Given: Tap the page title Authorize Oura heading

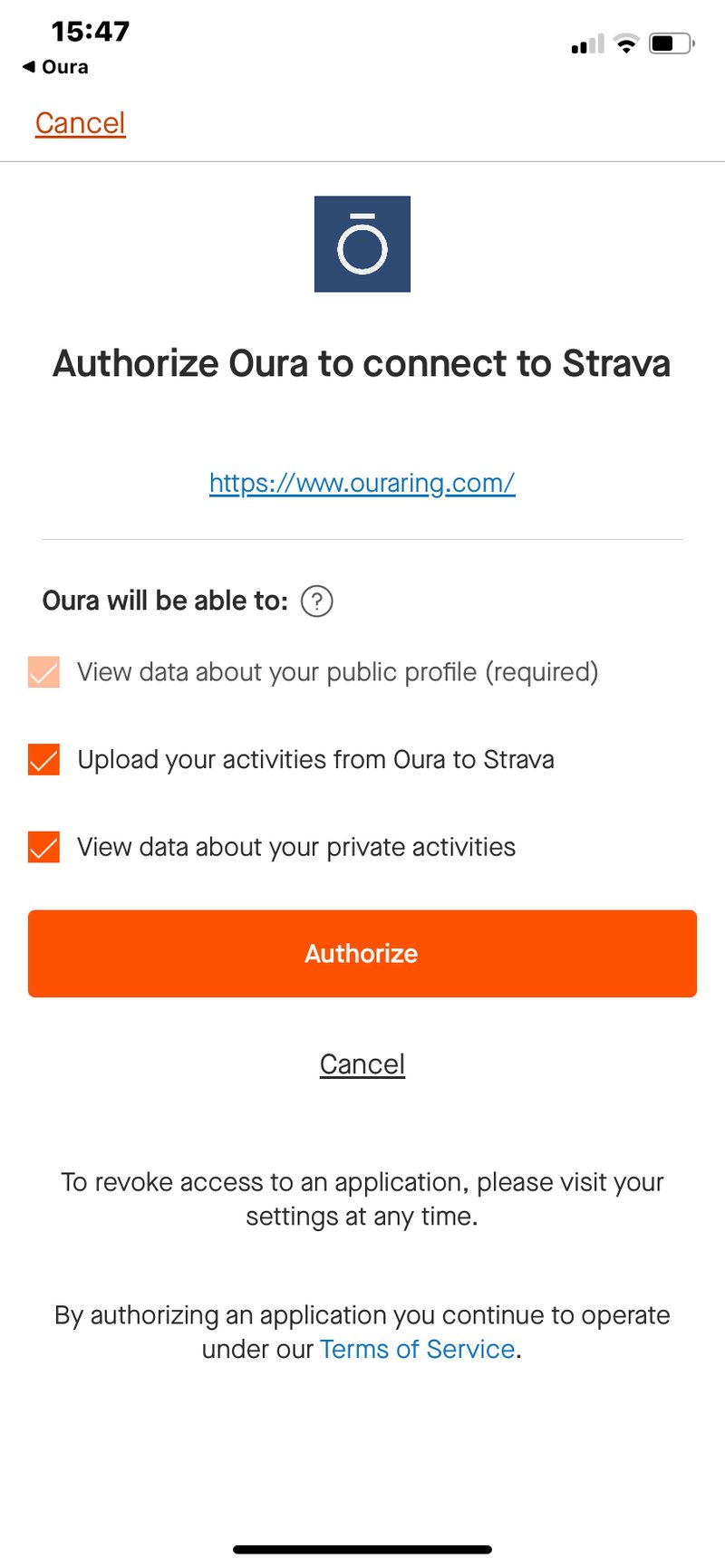Looking at the screenshot, I should pyautogui.click(x=362, y=363).
